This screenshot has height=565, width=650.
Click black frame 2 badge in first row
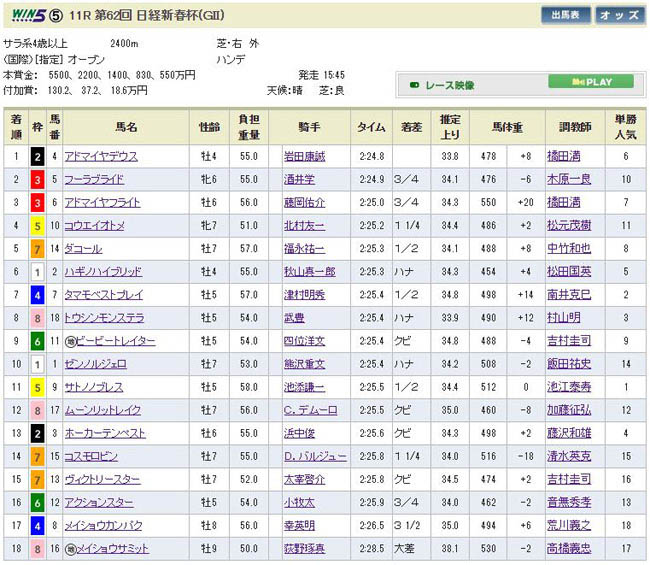(x=38, y=156)
